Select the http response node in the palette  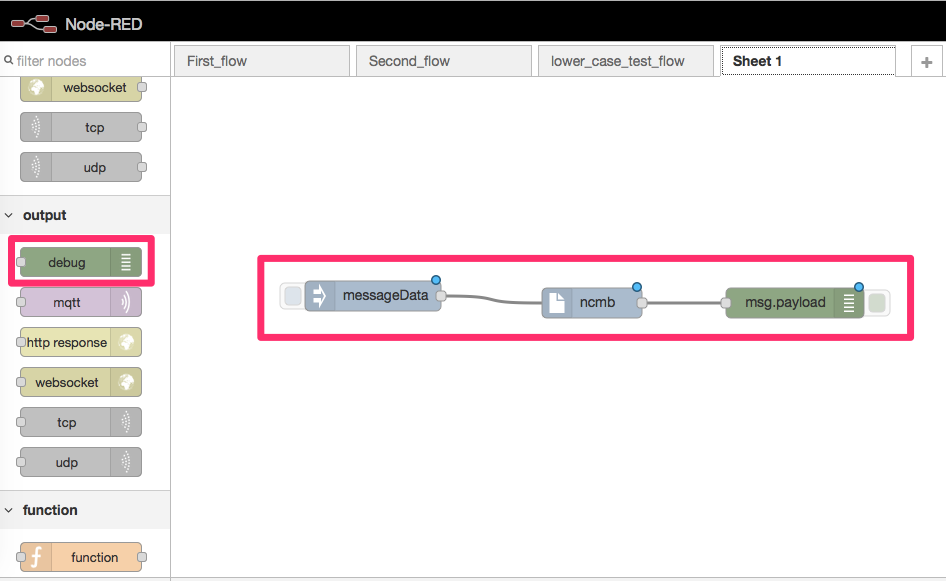click(80, 342)
